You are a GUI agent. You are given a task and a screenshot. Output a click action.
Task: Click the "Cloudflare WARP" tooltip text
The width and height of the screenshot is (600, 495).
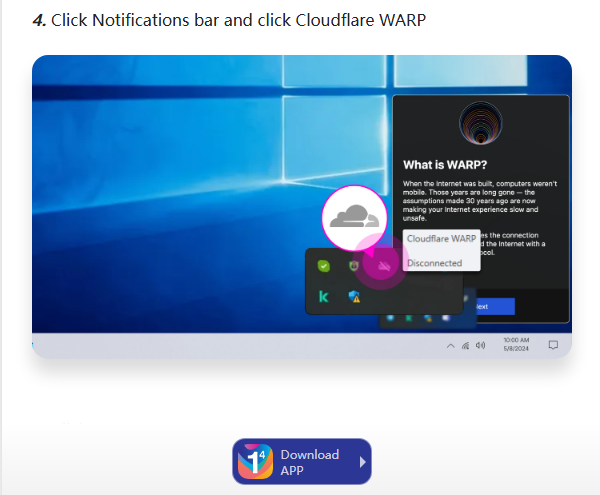tap(441, 239)
